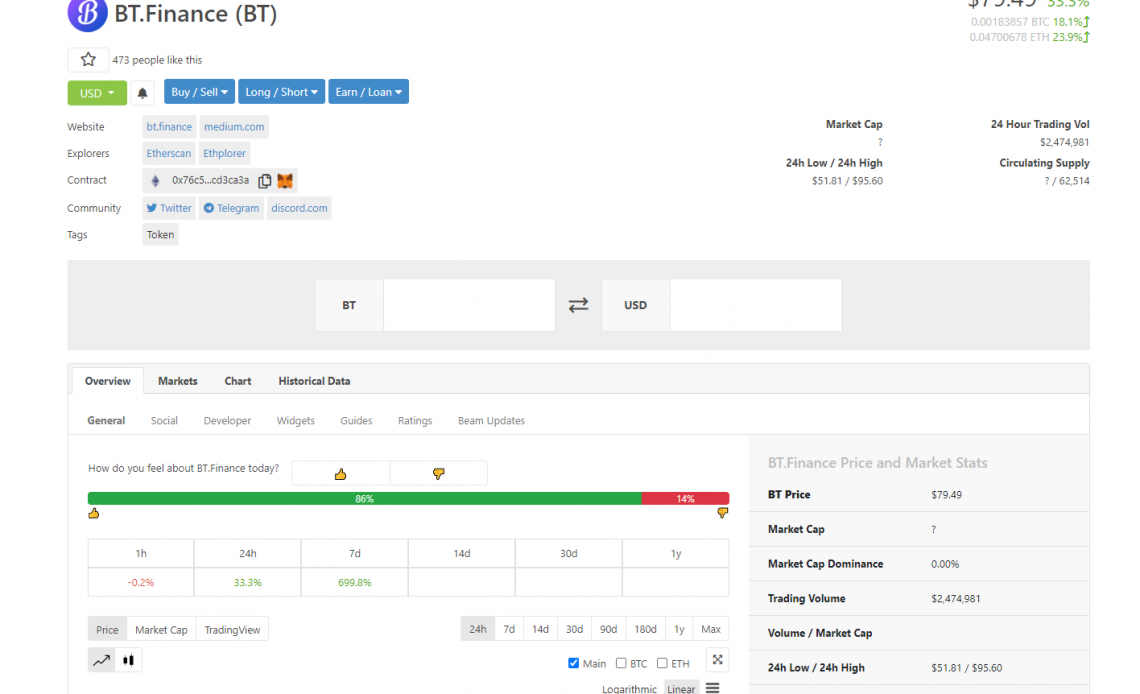This screenshot has height=694, width=1140.
Task: Click the 33.3% value under 24h
Action: pyautogui.click(x=248, y=583)
